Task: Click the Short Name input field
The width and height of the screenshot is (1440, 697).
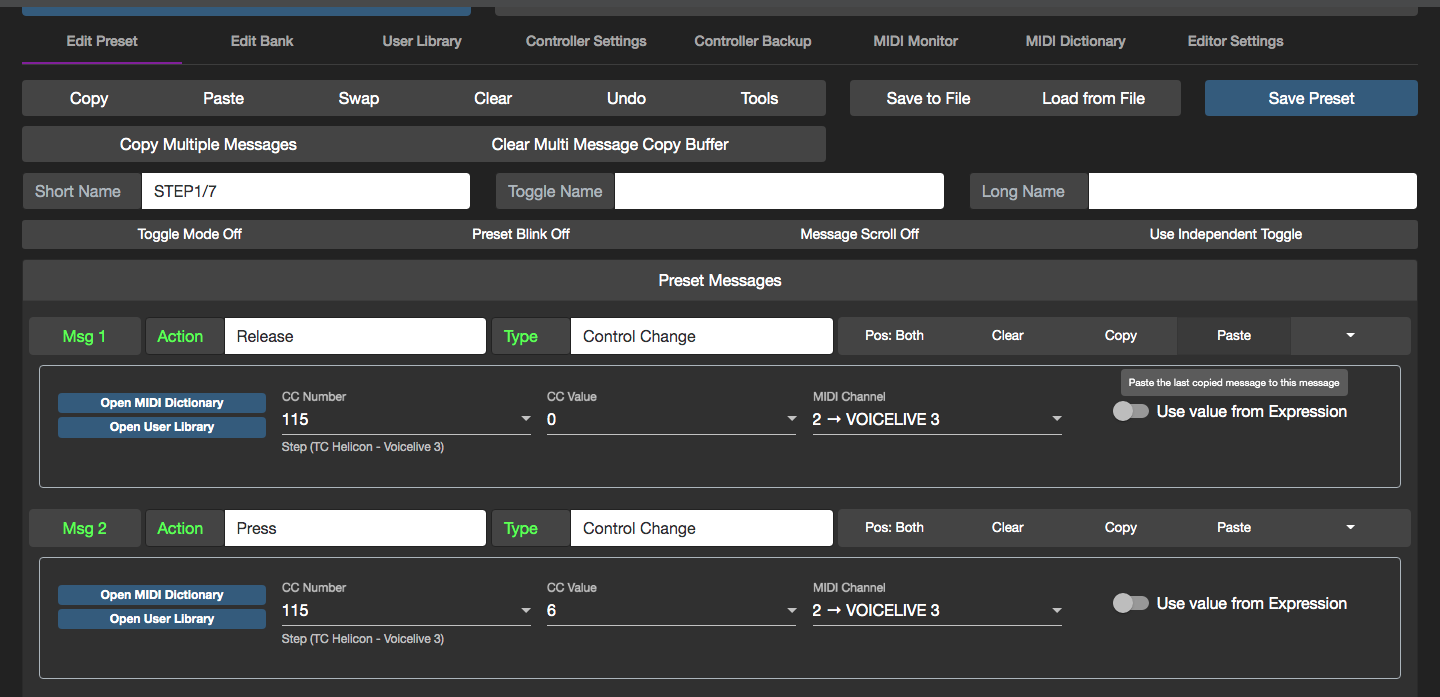Action: point(305,191)
